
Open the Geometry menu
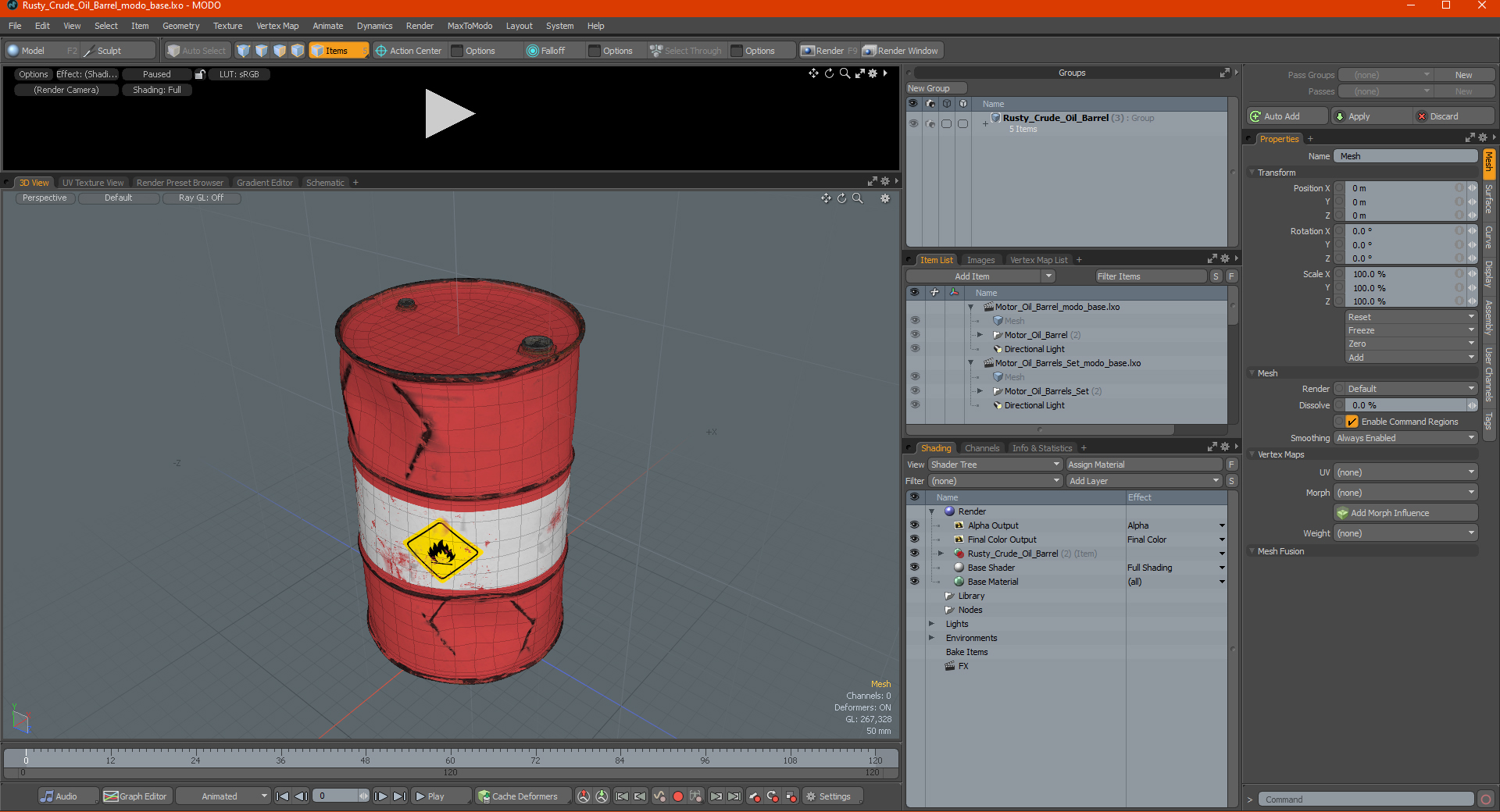180,26
